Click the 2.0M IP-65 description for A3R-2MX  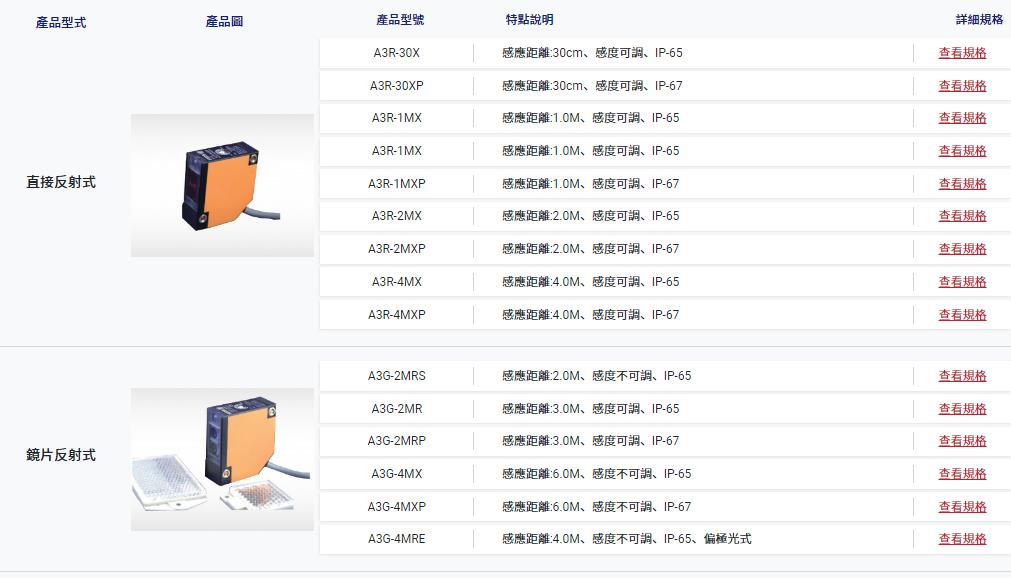(591, 216)
